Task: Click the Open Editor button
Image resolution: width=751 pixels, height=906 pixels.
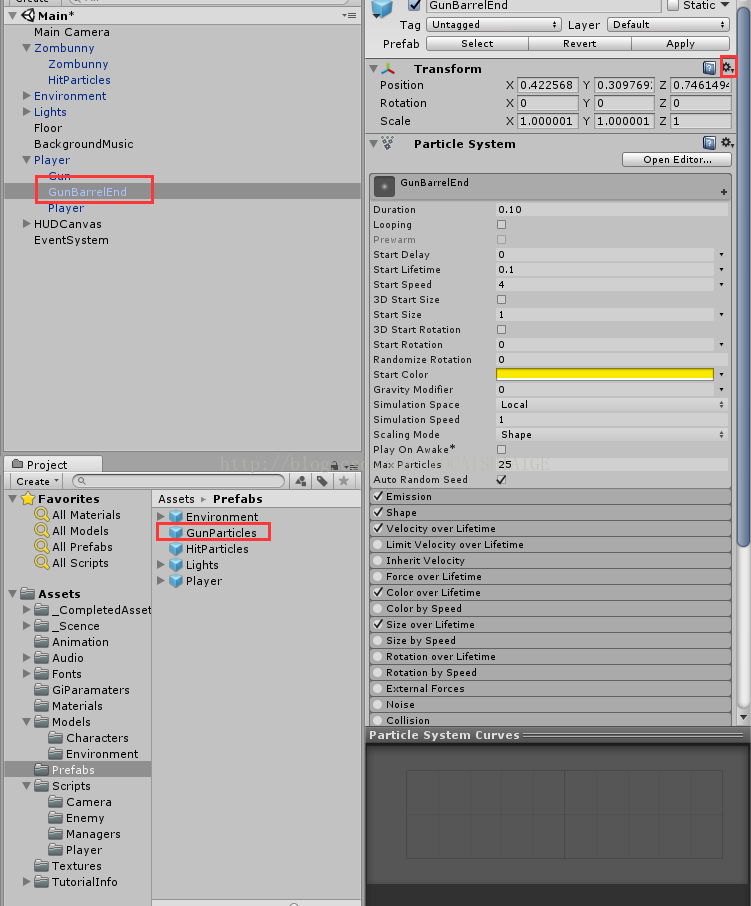Action: (x=677, y=159)
